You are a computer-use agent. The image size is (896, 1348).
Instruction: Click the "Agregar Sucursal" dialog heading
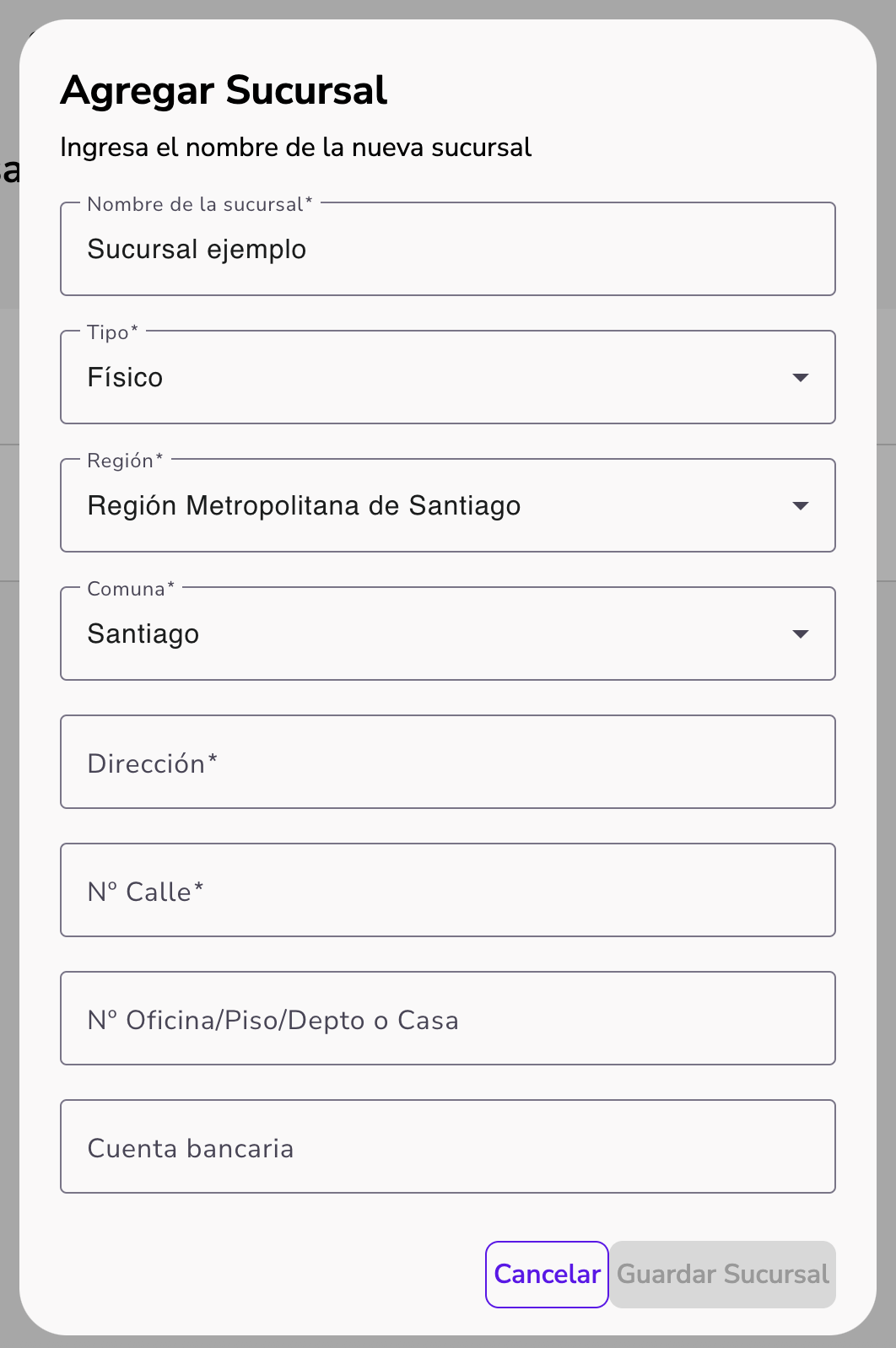coord(224,90)
